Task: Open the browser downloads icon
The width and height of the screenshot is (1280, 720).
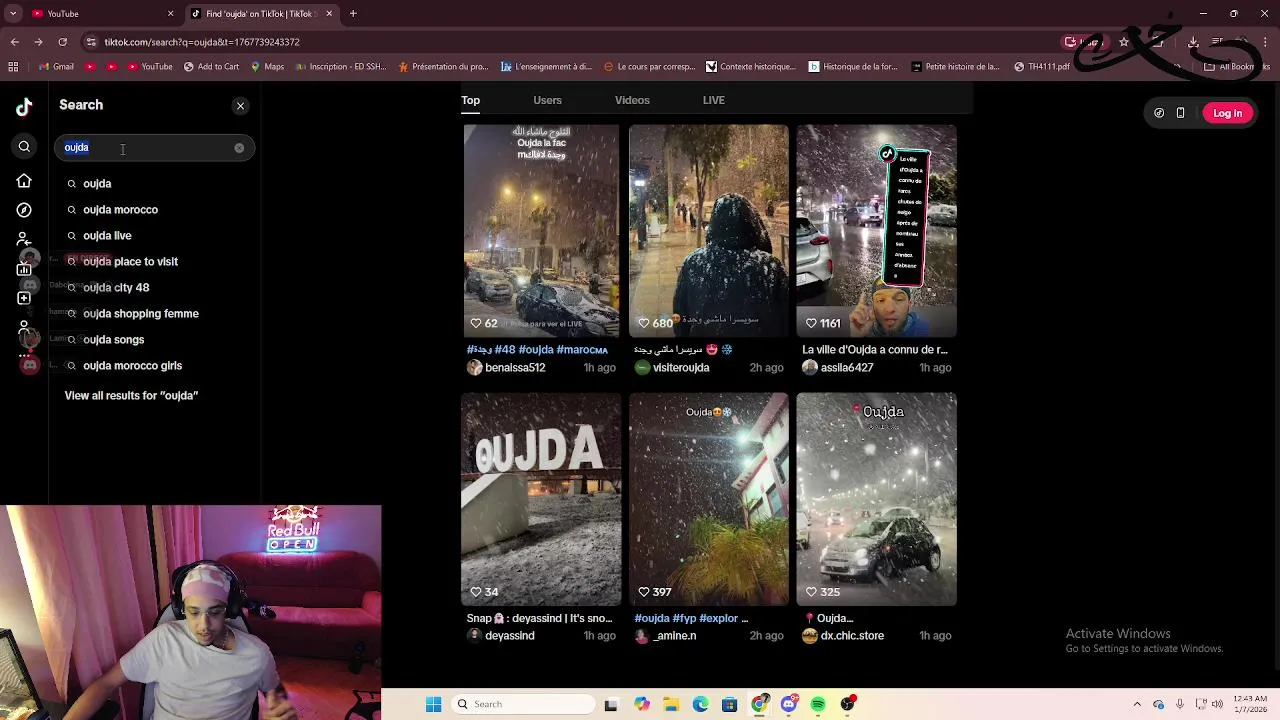Action: (x=1193, y=42)
